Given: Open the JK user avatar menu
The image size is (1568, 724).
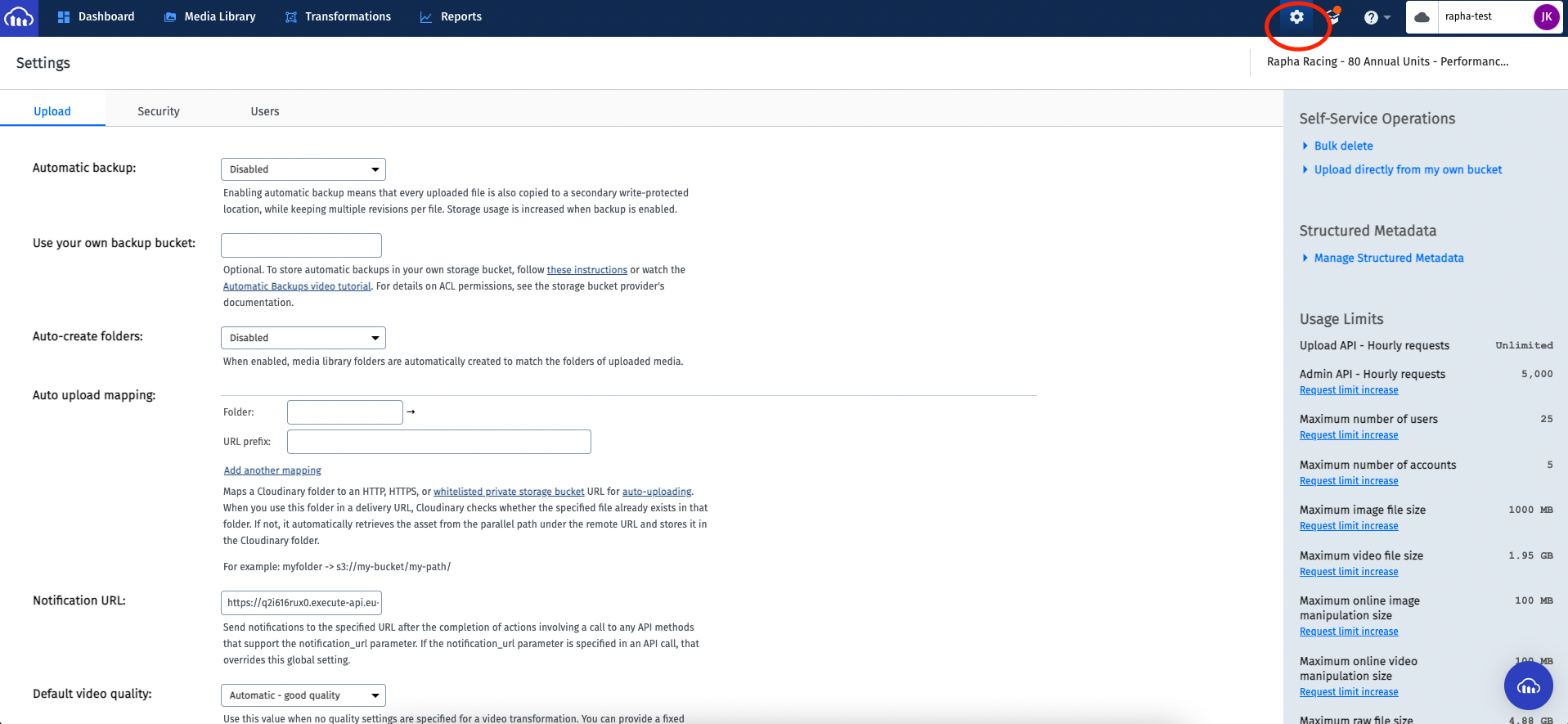Looking at the screenshot, I should tap(1546, 17).
